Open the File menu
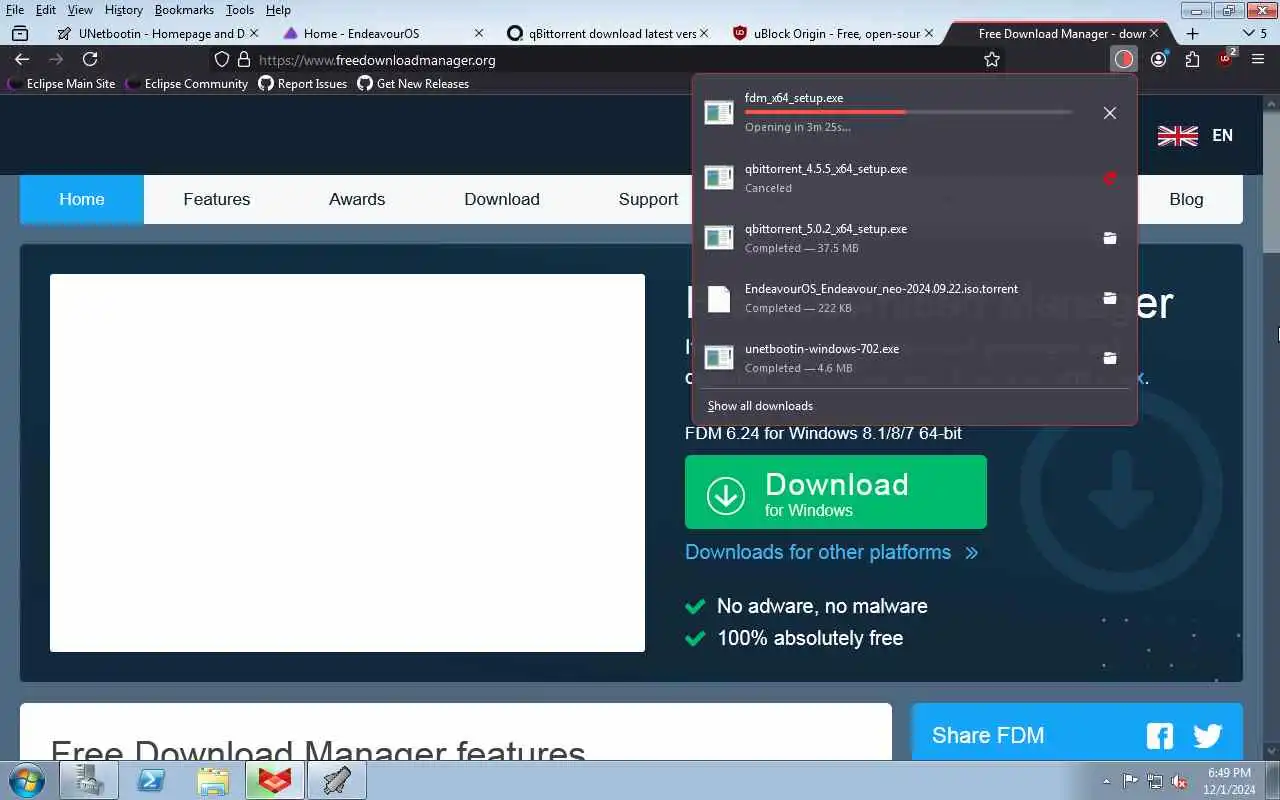This screenshot has width=1280, height=800. 15,10
